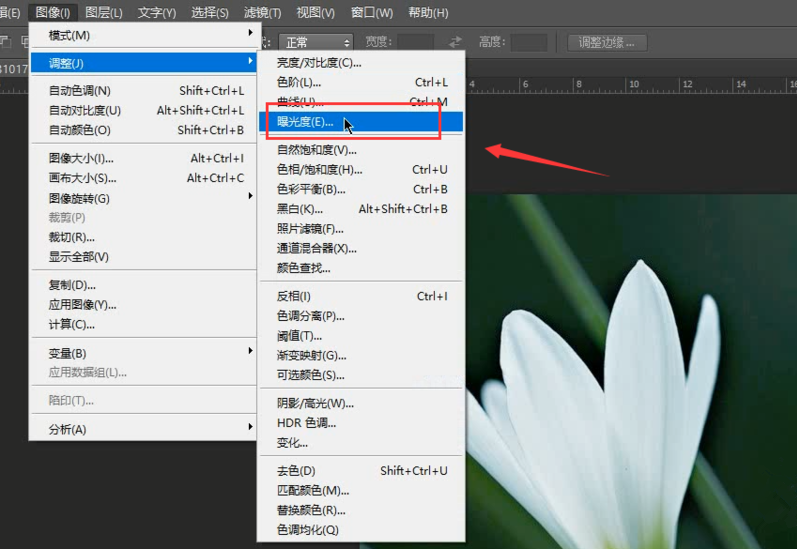Click the 高度 input field
Screen dimensions: 797x549
(528, 43)
